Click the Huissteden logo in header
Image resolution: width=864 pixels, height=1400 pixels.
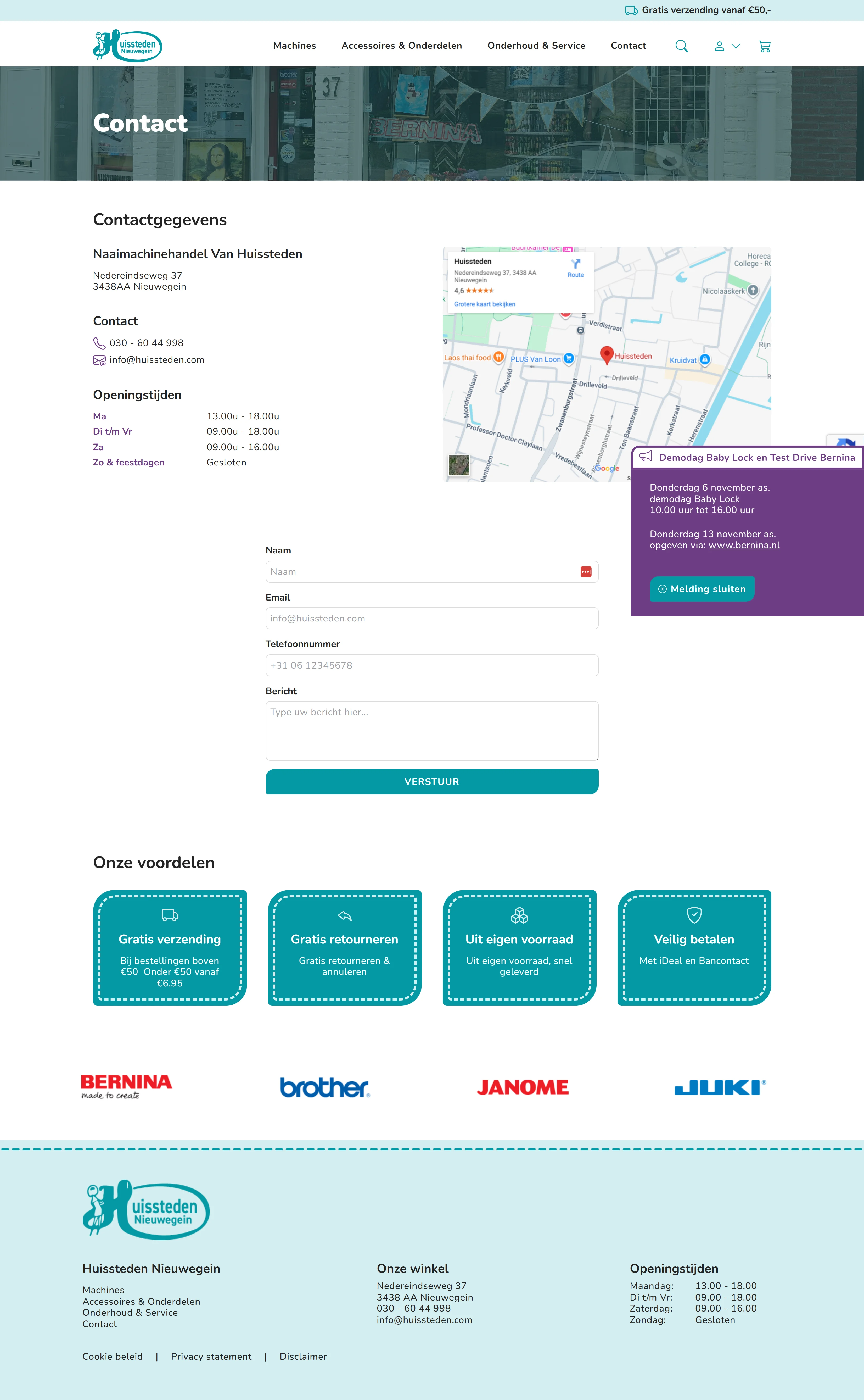click(127, 45)
